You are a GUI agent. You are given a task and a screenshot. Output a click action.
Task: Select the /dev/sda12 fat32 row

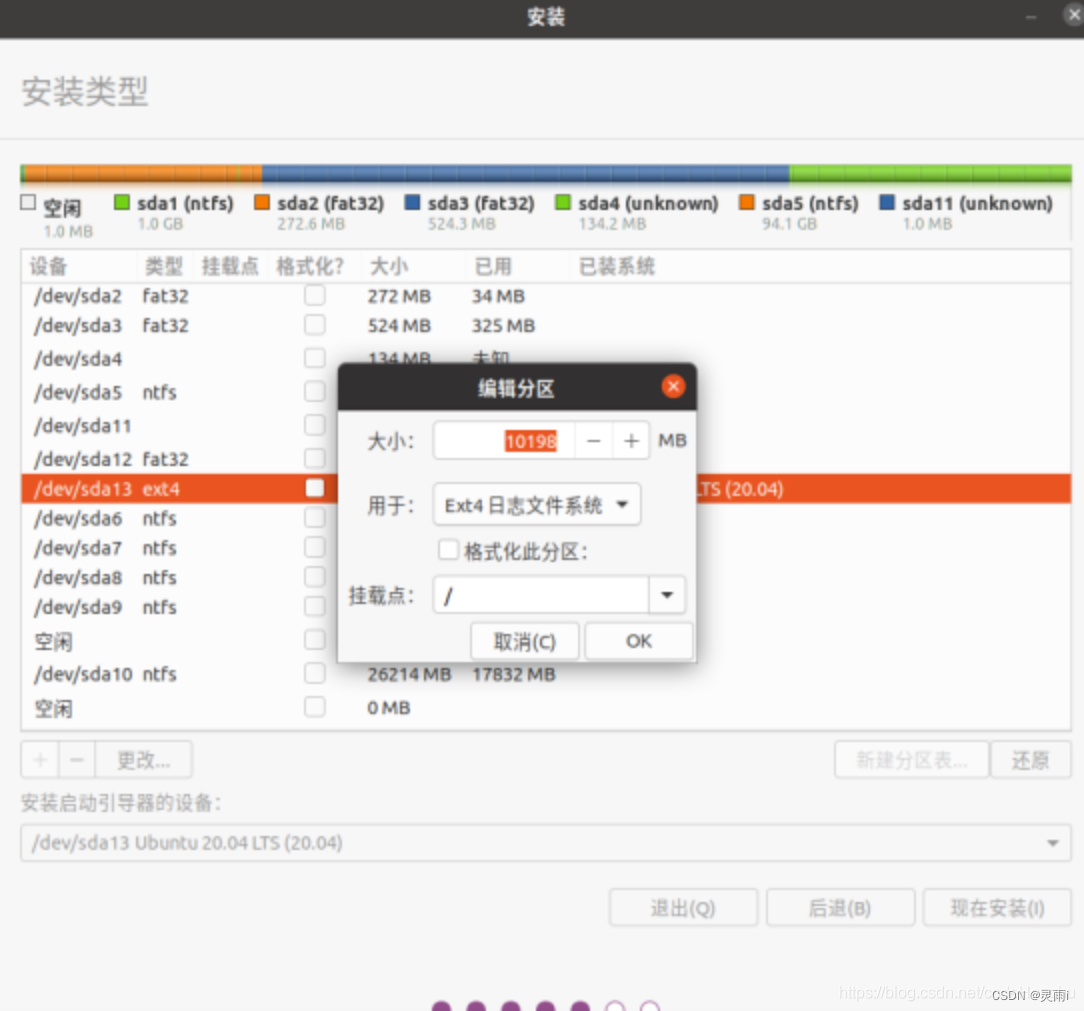pos(180,458)
